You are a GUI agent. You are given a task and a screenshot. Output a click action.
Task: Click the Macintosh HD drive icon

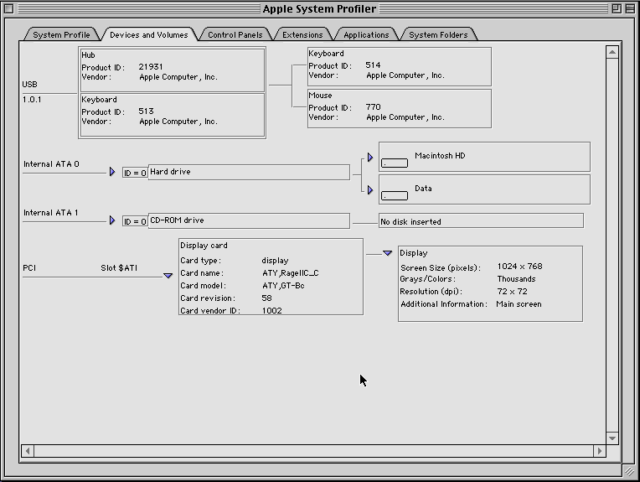point(394,163)
